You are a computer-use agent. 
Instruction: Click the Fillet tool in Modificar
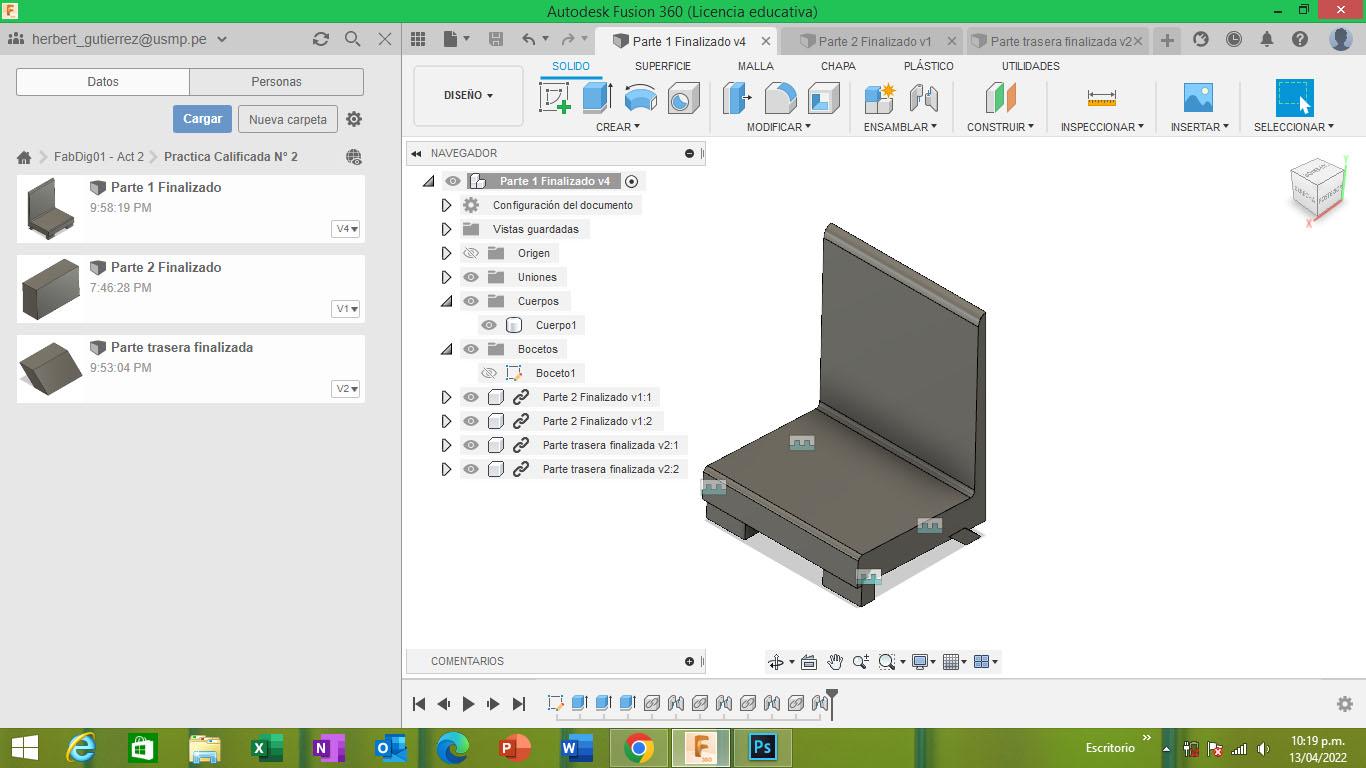[780, 98]
